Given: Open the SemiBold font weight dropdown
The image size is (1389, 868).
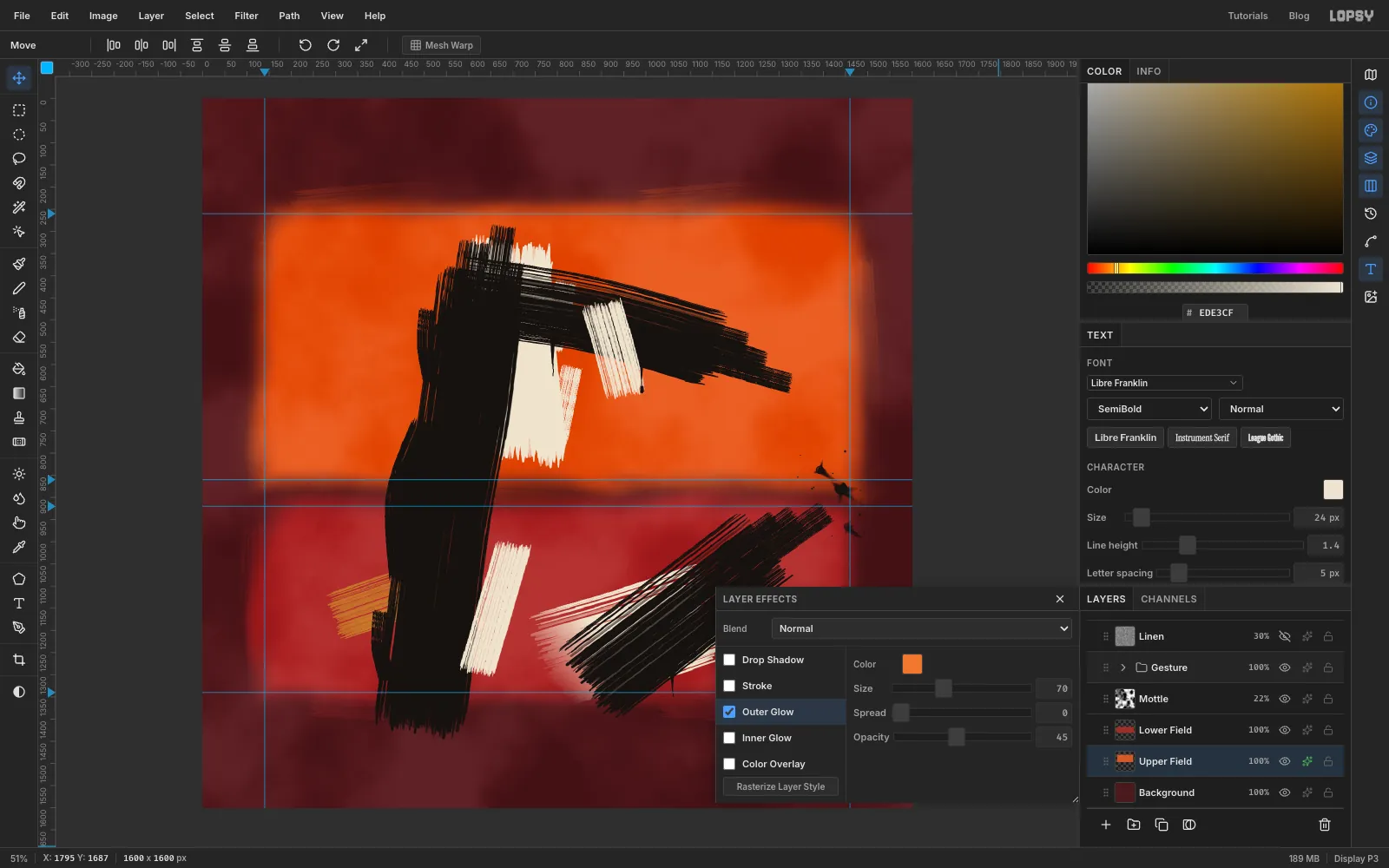Looking at the screenshot, I should 1149,409.
